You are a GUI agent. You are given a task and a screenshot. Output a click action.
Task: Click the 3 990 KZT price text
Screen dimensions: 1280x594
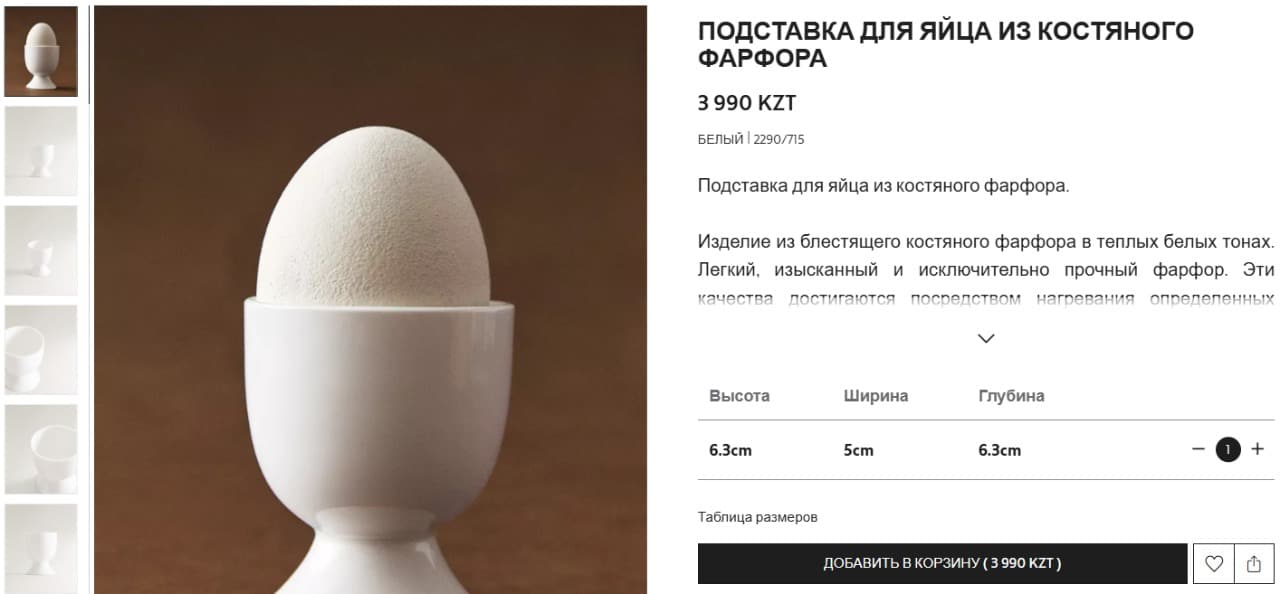point(747,103)
